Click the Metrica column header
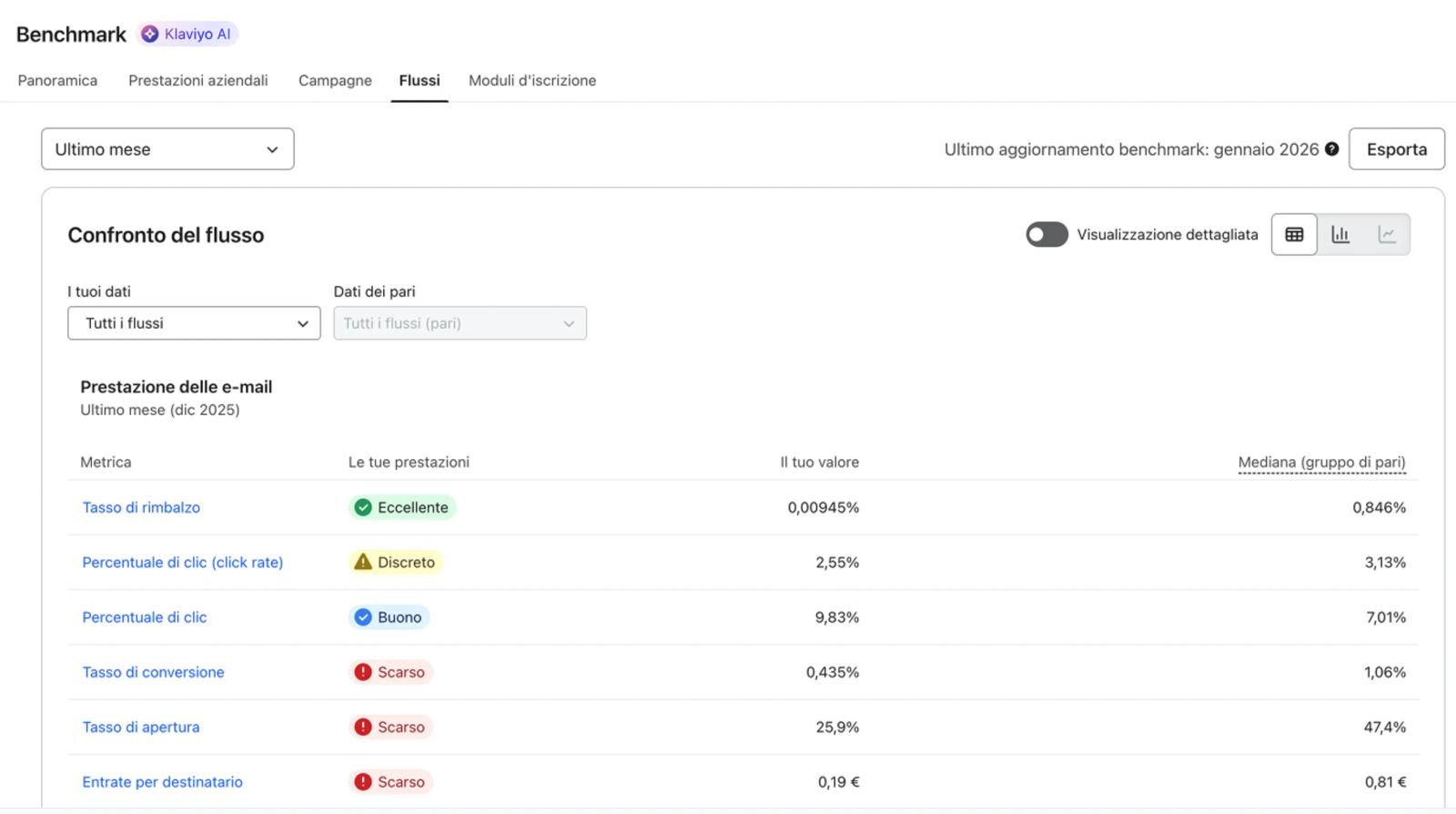The image size is (1456, 814). click(x=106, y=462)
